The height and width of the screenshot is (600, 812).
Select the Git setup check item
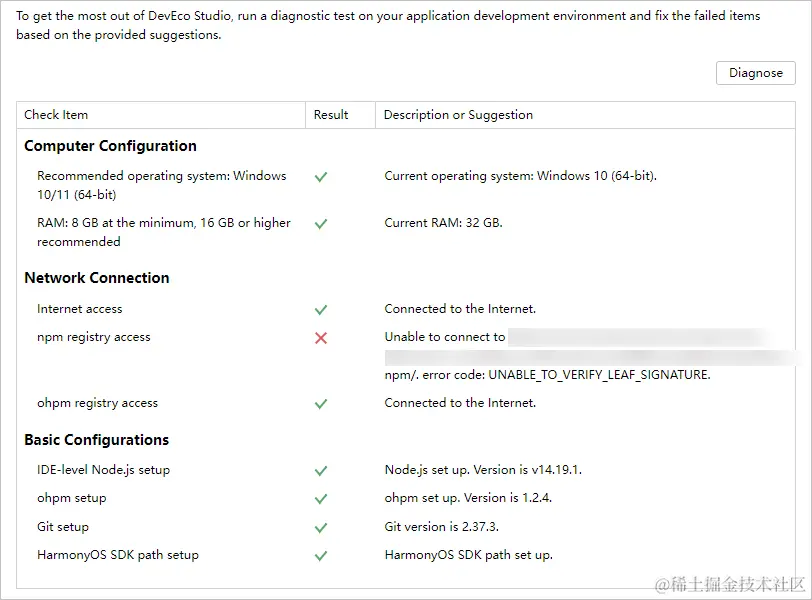click(63, 527)
